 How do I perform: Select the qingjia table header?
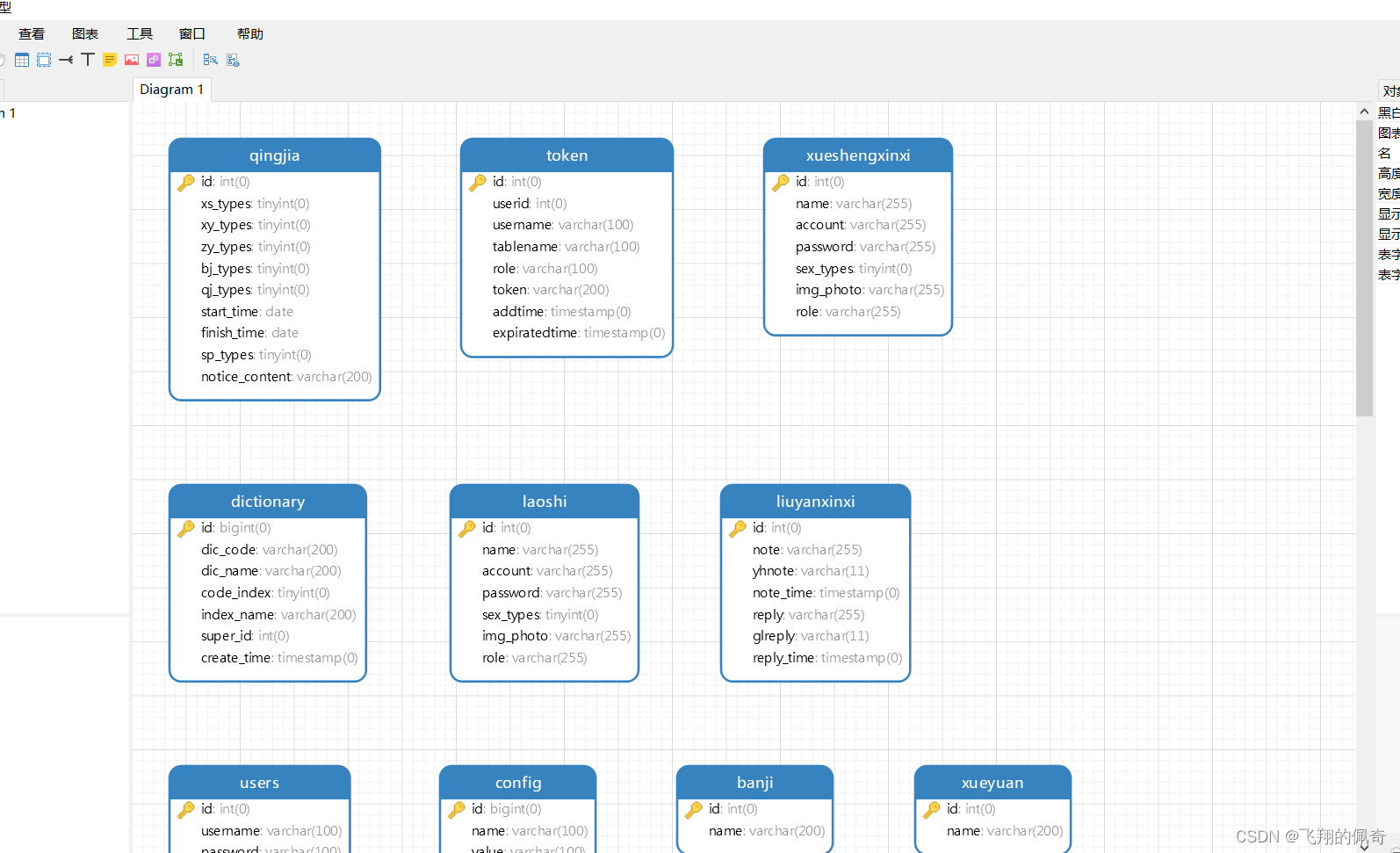pyautogui.click(x=275, y=155)
